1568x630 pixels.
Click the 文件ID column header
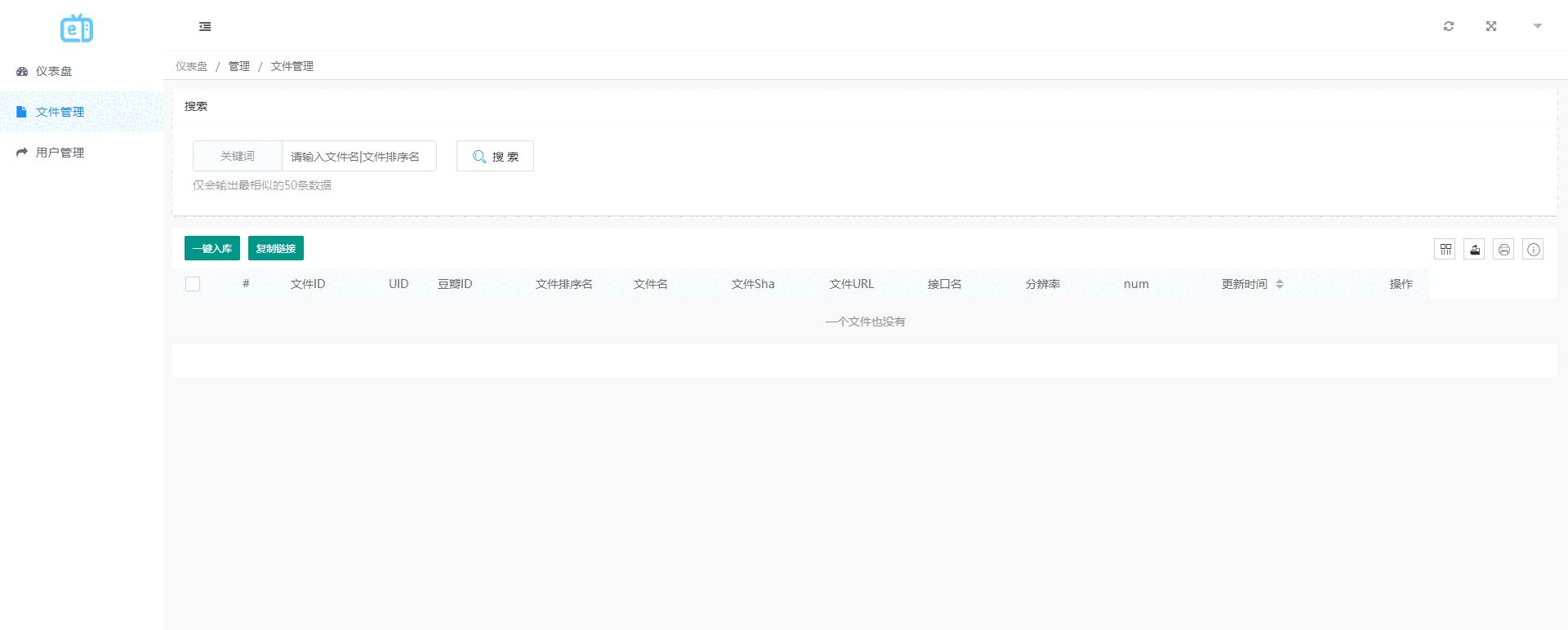[x=308, y=284]
